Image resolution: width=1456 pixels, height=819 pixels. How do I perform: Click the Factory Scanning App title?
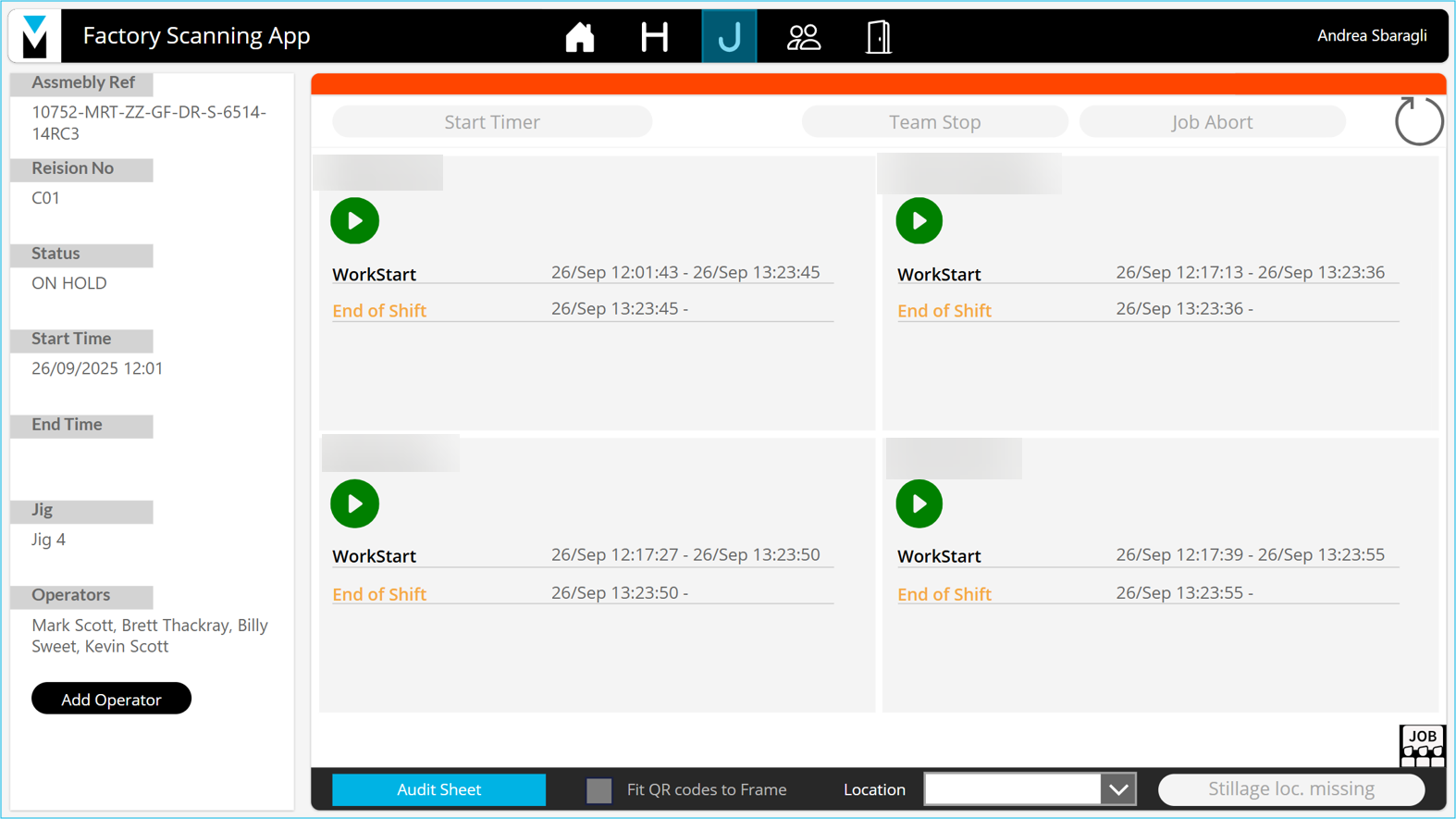click(196, 35)
